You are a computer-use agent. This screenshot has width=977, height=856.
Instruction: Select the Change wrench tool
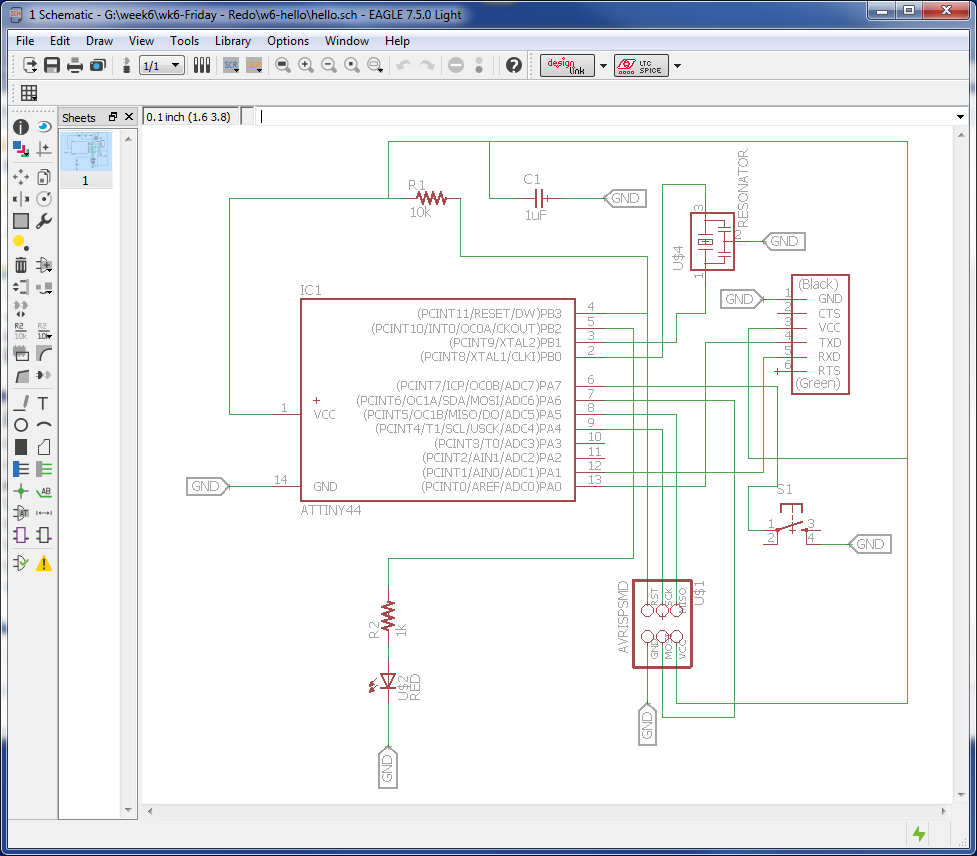(x=44, y=221)
